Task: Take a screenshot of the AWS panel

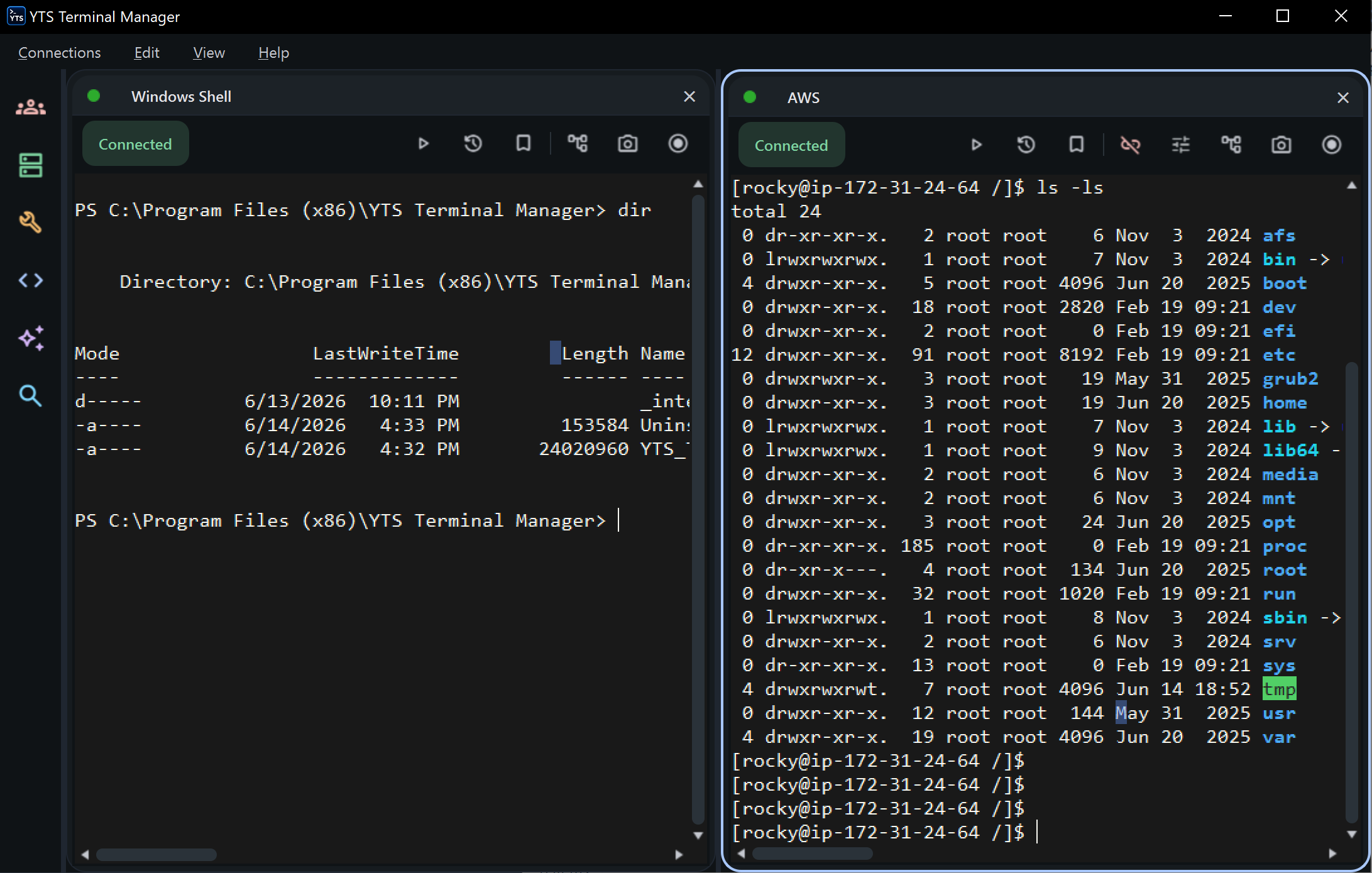Action: pyautogui.click(x=1281, y=145)
